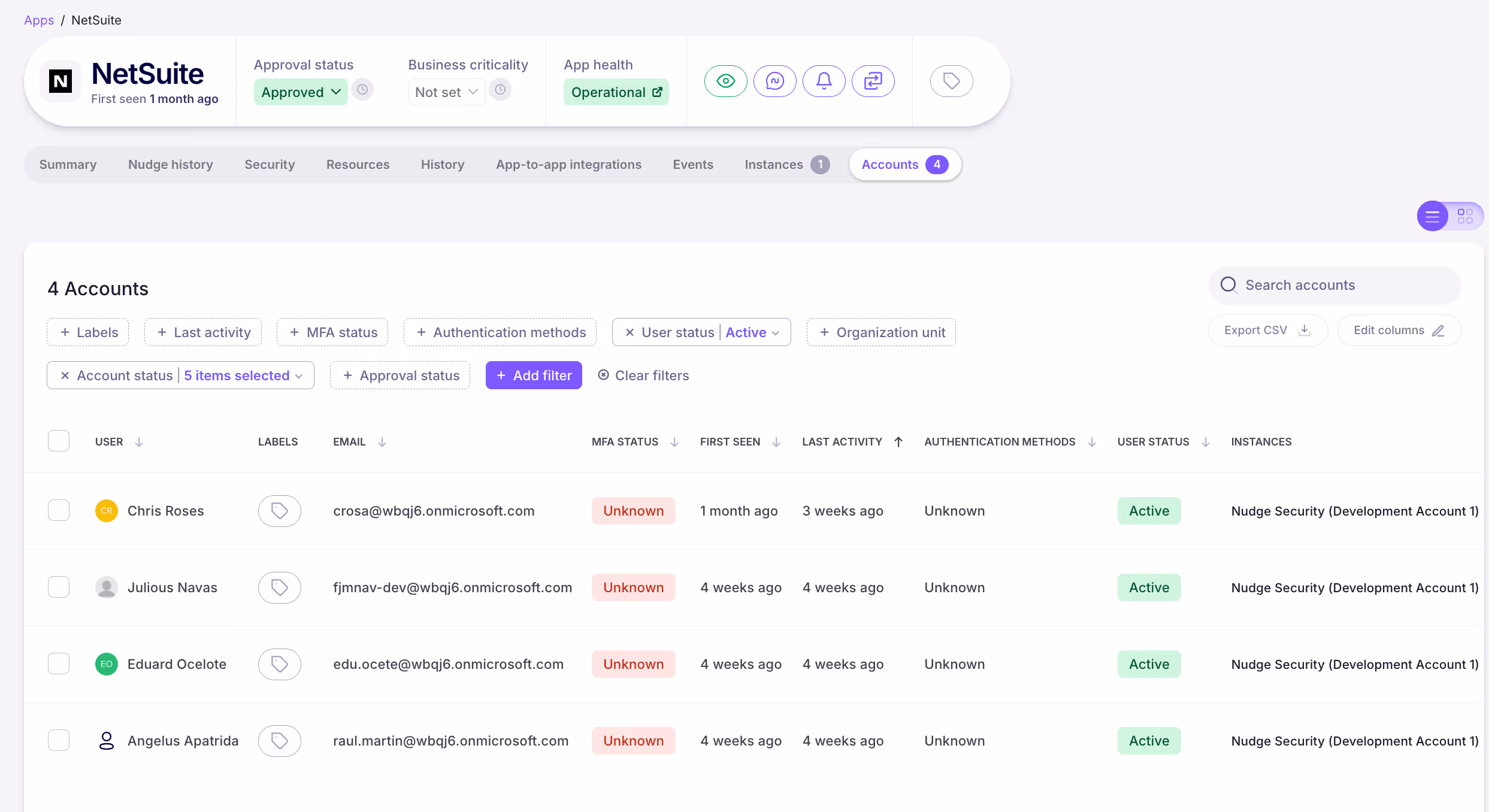Viewport: 1489px width, 812px height.
Task: Click the app sync/transfer icon
Action: tap(873, 81)
